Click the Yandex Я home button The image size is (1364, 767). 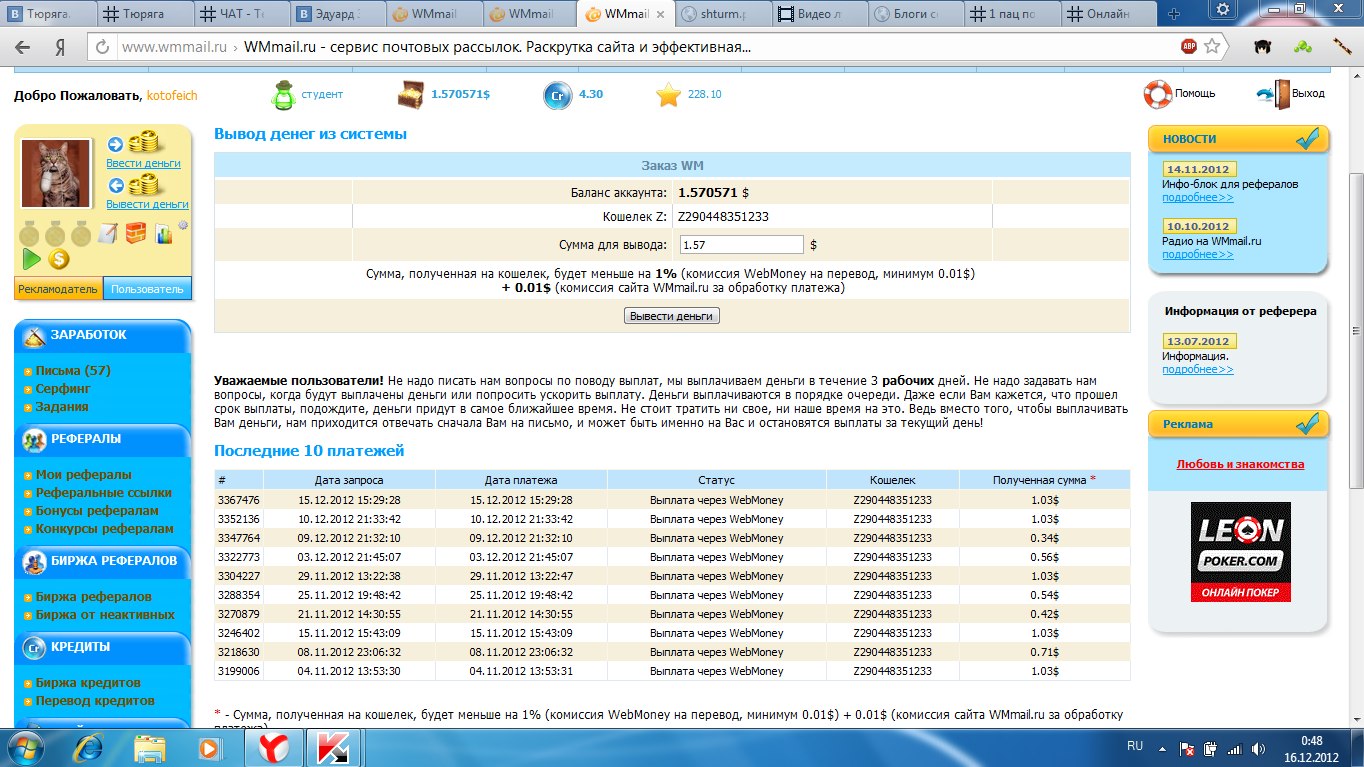tap(60, 47)
